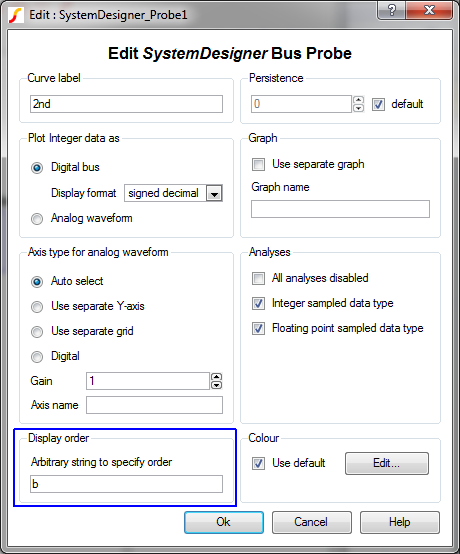Screen dimensions: 460x554
Task: Decrease Persistence value with down arrow
Action: click(x=358, y=108)
